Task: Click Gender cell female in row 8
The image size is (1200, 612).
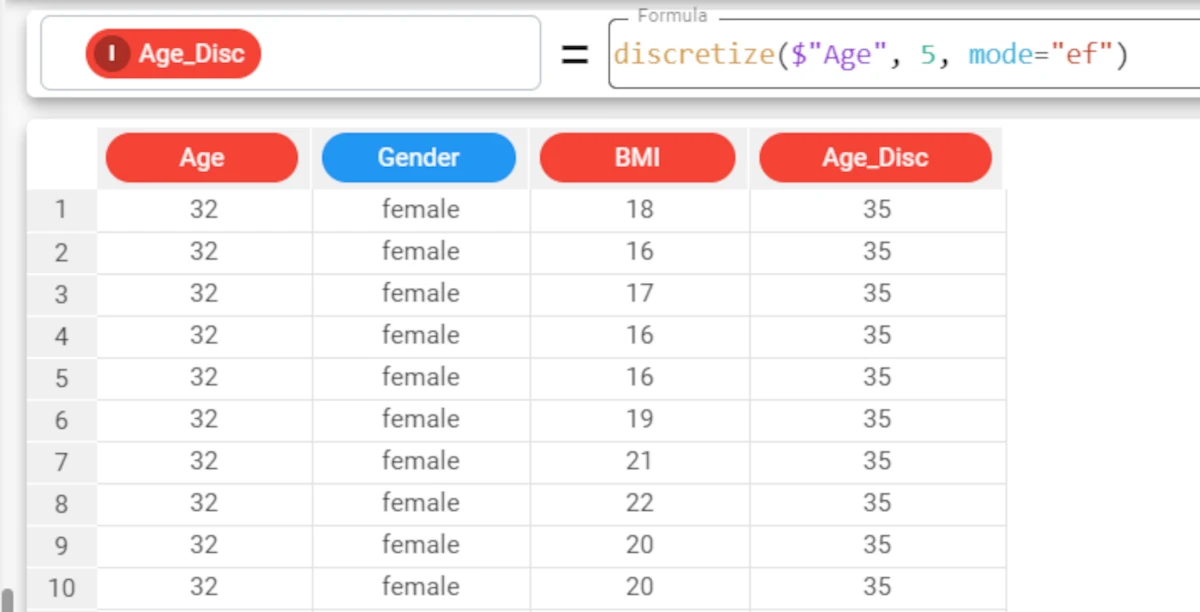Action: (421, 503)
